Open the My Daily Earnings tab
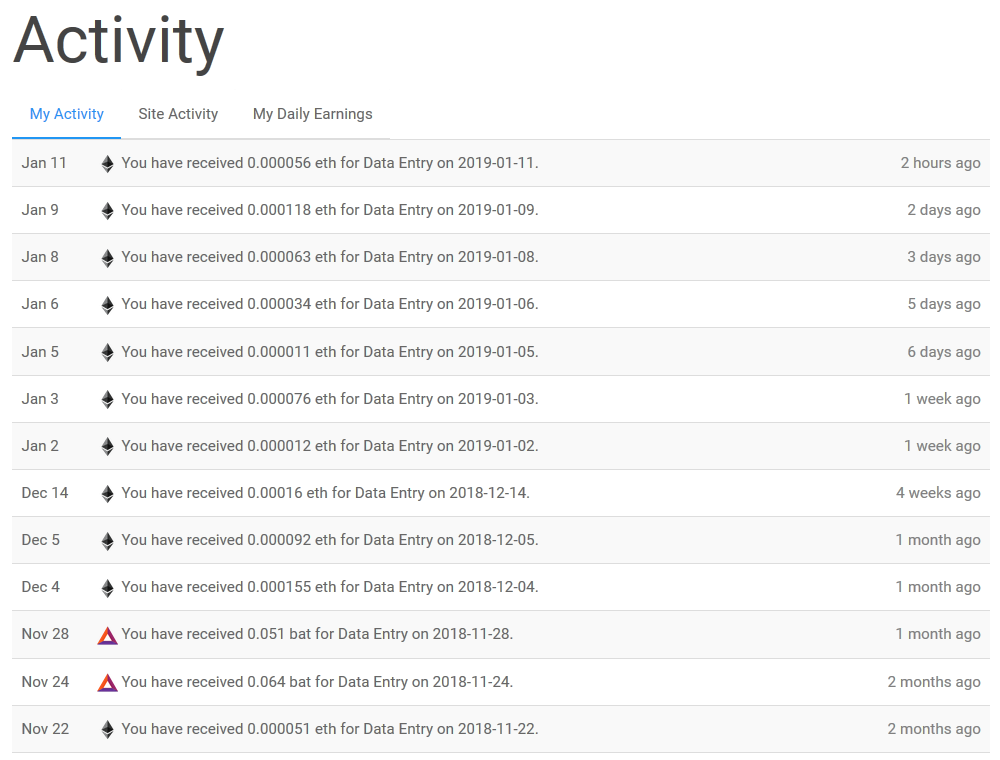Image resolution: width=1000 pixels, height=760 pixels. (312, 114)
